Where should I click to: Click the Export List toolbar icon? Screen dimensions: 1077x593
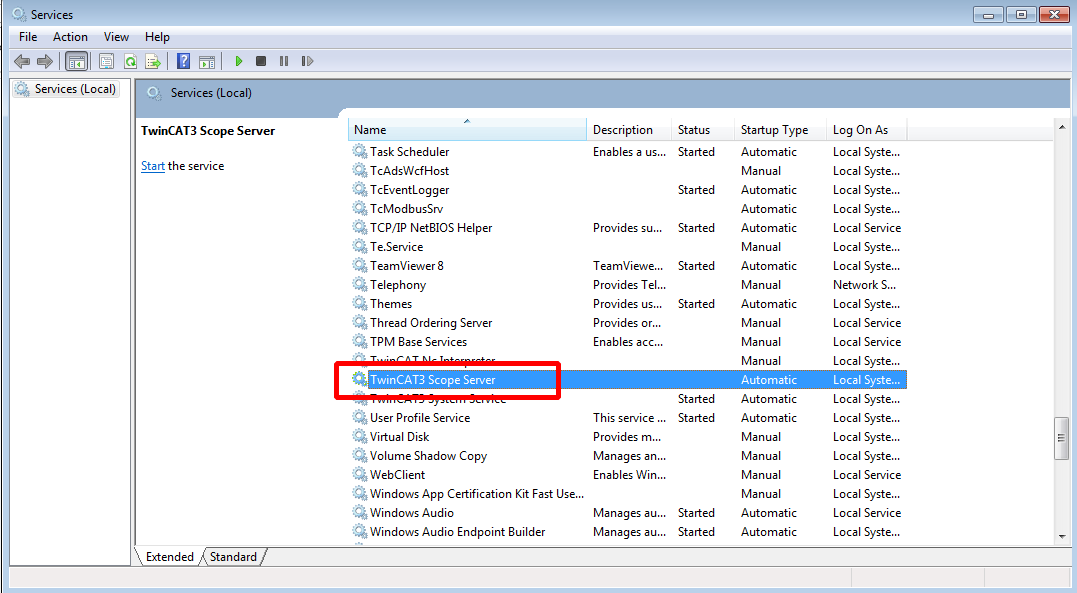tap(153, 61)
